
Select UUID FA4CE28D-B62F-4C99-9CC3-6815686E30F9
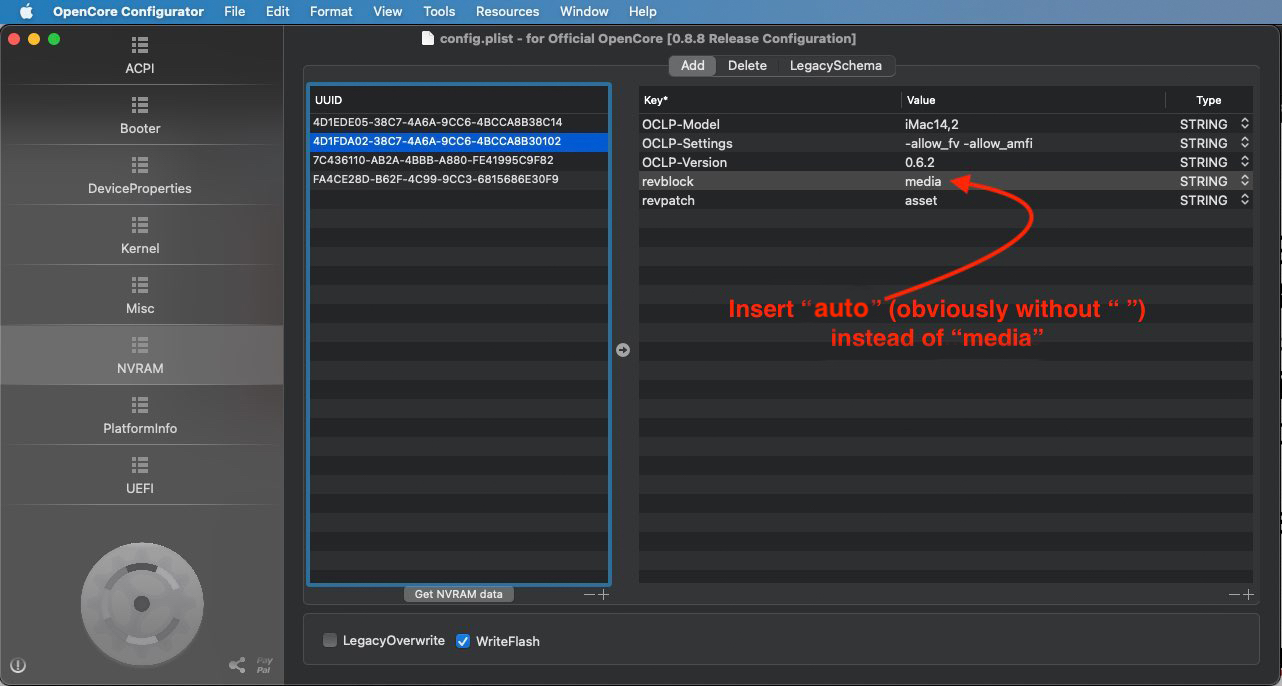pos(459,180)
